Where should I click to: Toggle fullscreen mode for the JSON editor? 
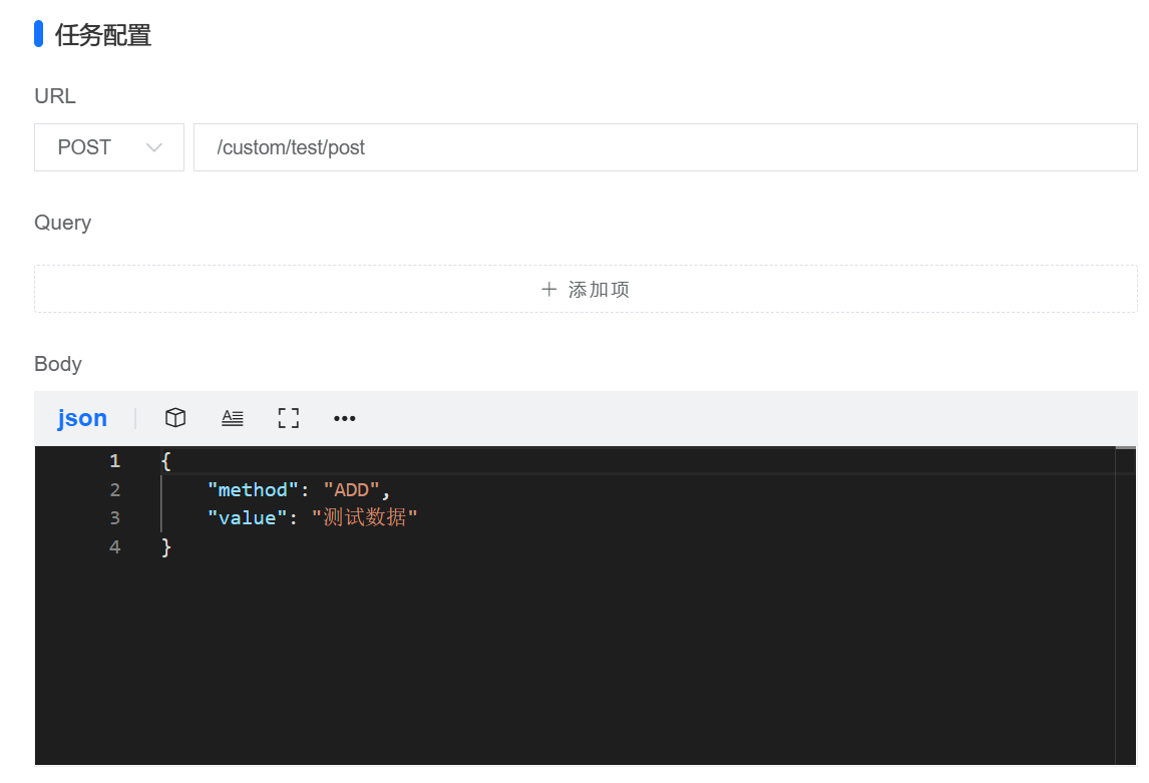pos(288,418)
